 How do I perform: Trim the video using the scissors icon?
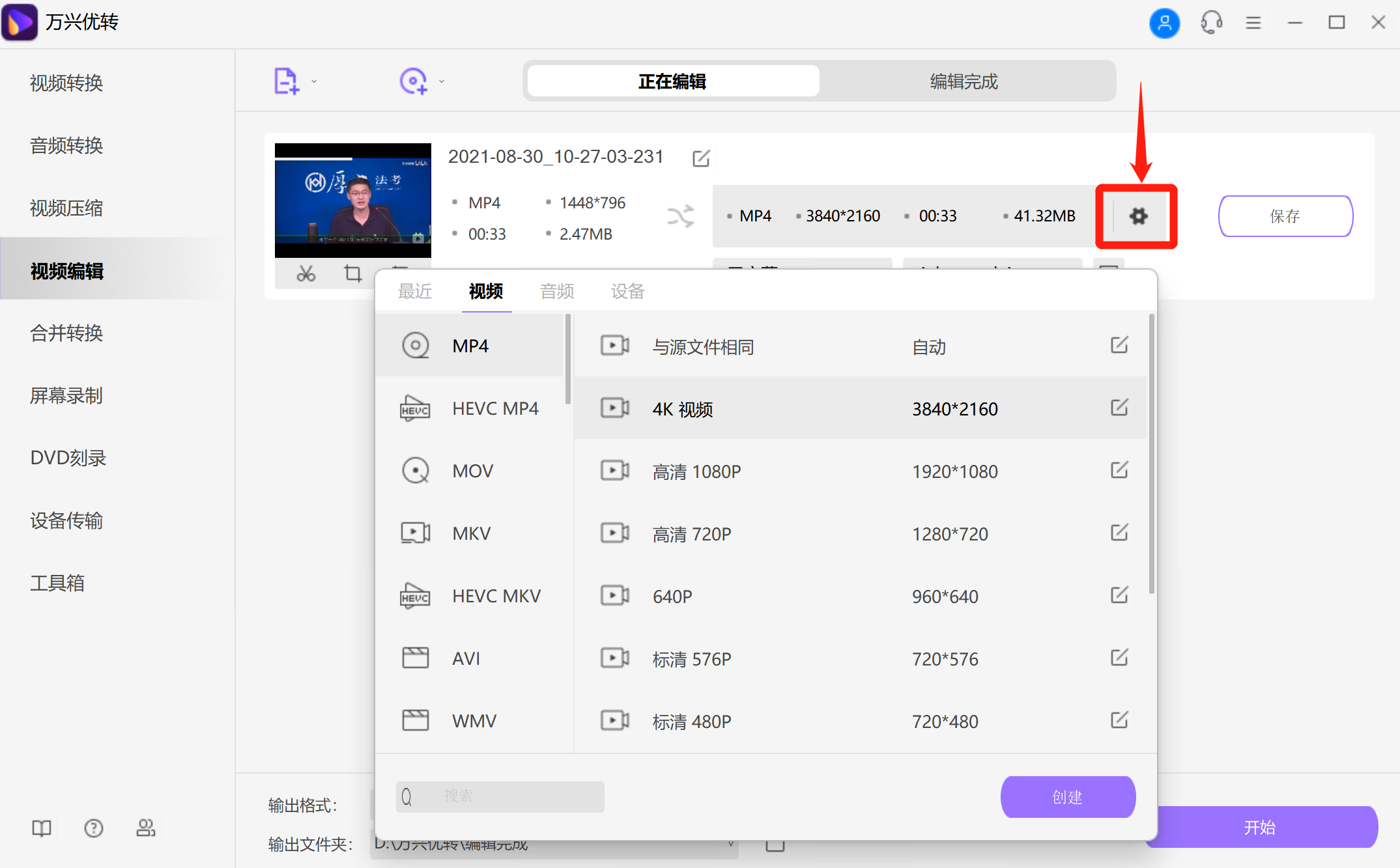[305, 273]
